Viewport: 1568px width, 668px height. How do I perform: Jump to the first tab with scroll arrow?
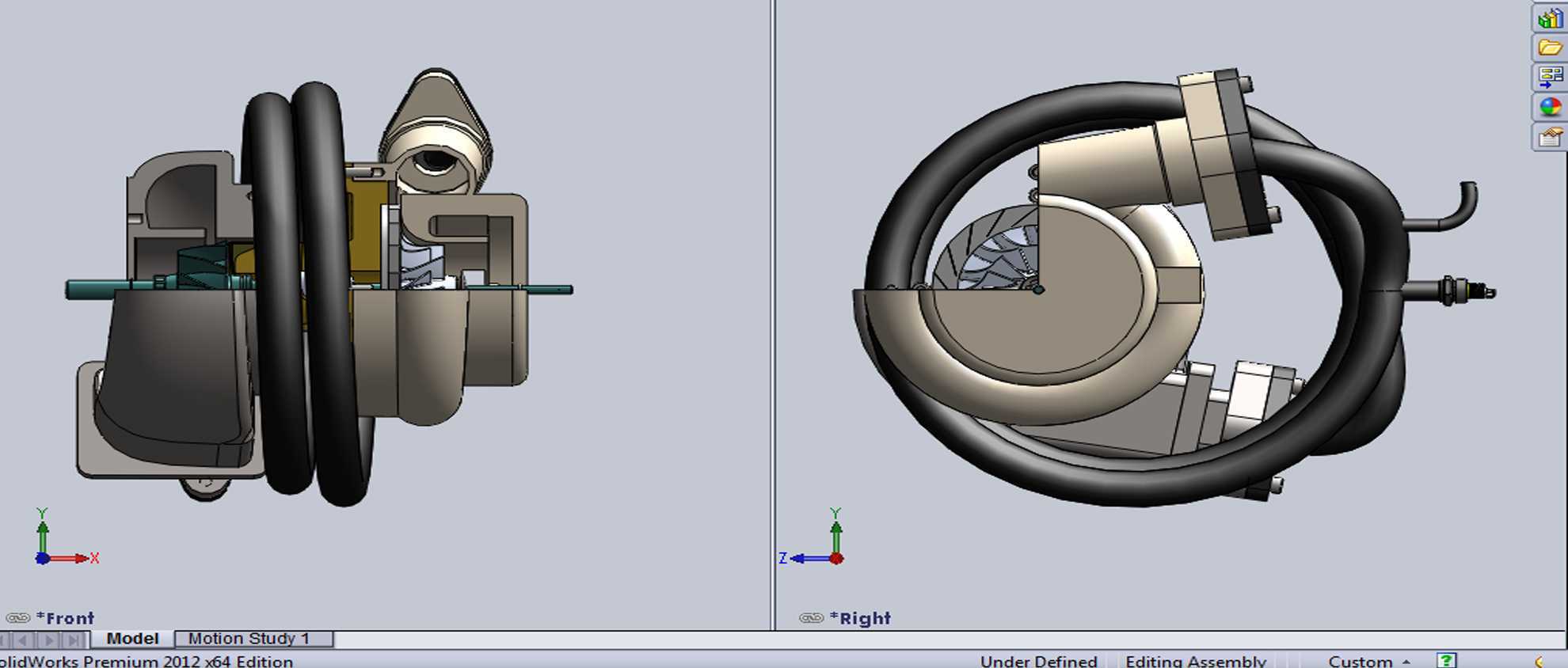4,640
